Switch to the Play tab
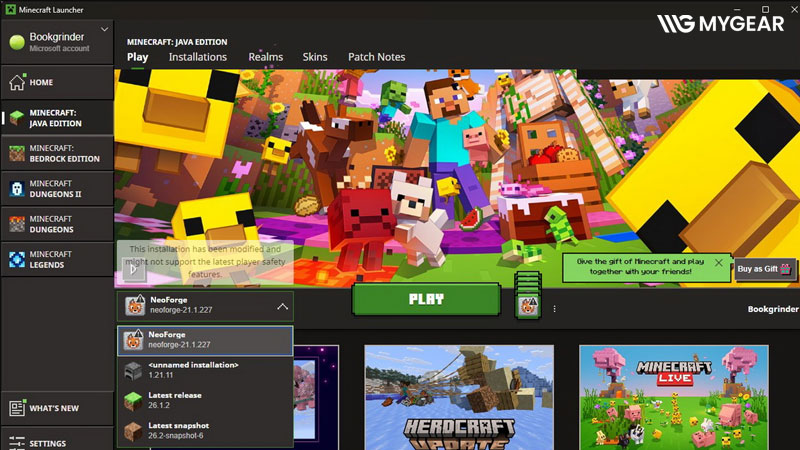The height and width of the screenshot is (450, 800). 138,57
